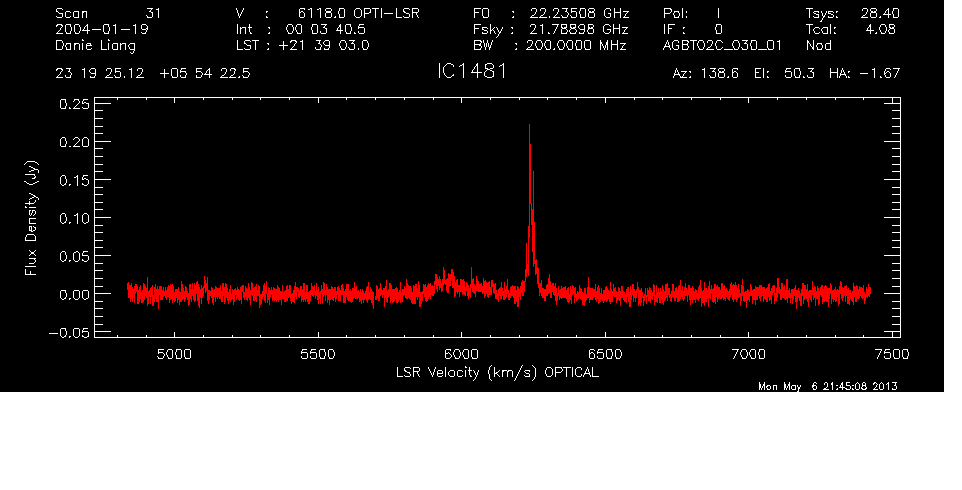Click the 0.10 y-axis tick label
Screen dimensions: 962x490
(x=74, y=218)
